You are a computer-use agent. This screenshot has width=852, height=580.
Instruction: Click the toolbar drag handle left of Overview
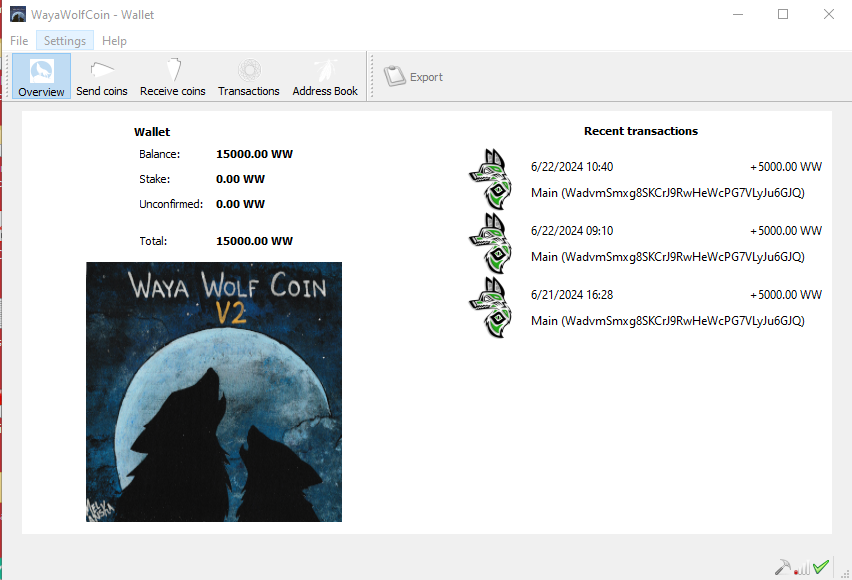point(7,76)
